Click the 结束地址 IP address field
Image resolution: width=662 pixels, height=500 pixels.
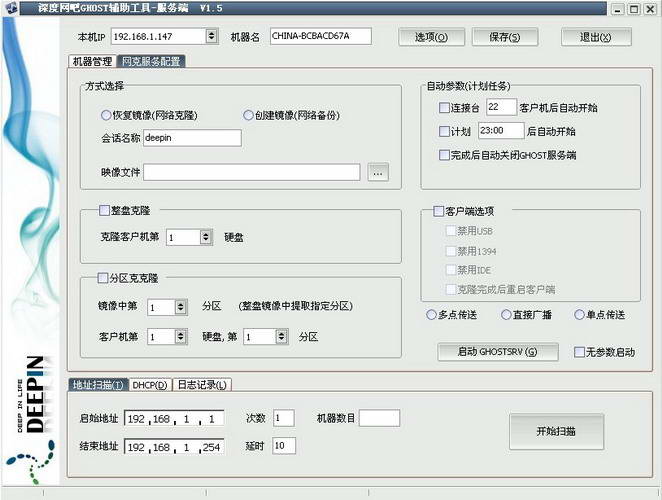point(174,447)
